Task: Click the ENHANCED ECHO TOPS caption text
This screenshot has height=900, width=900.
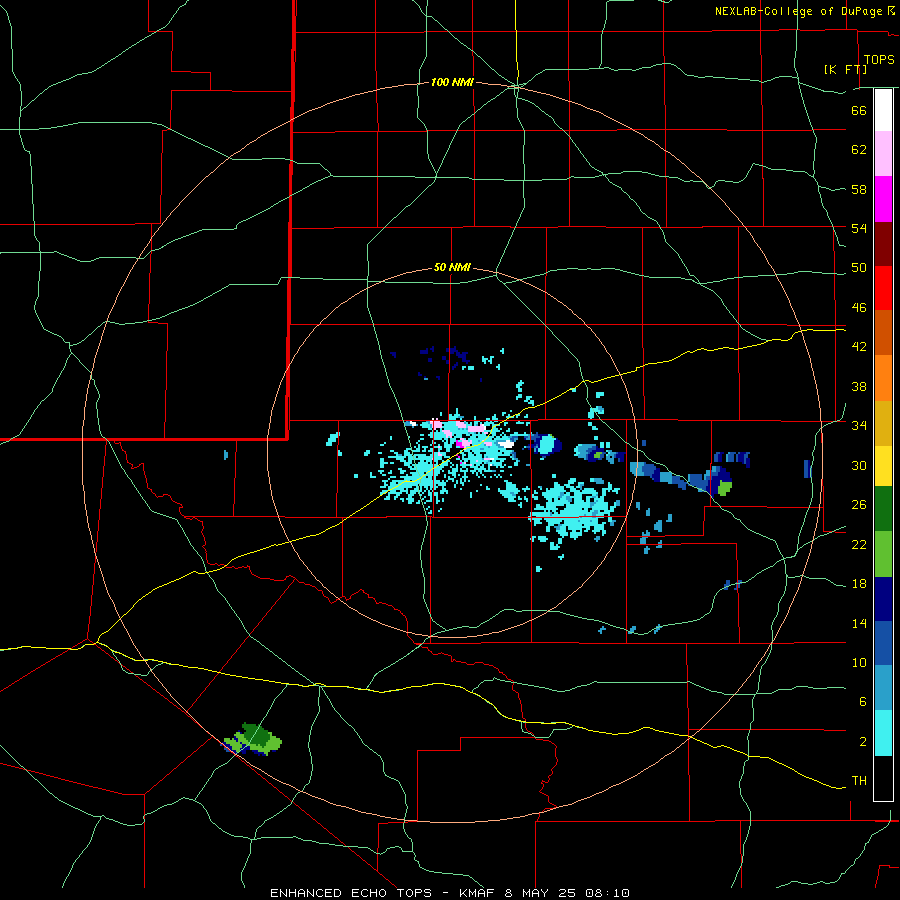Action: click(x=350, y=893)
